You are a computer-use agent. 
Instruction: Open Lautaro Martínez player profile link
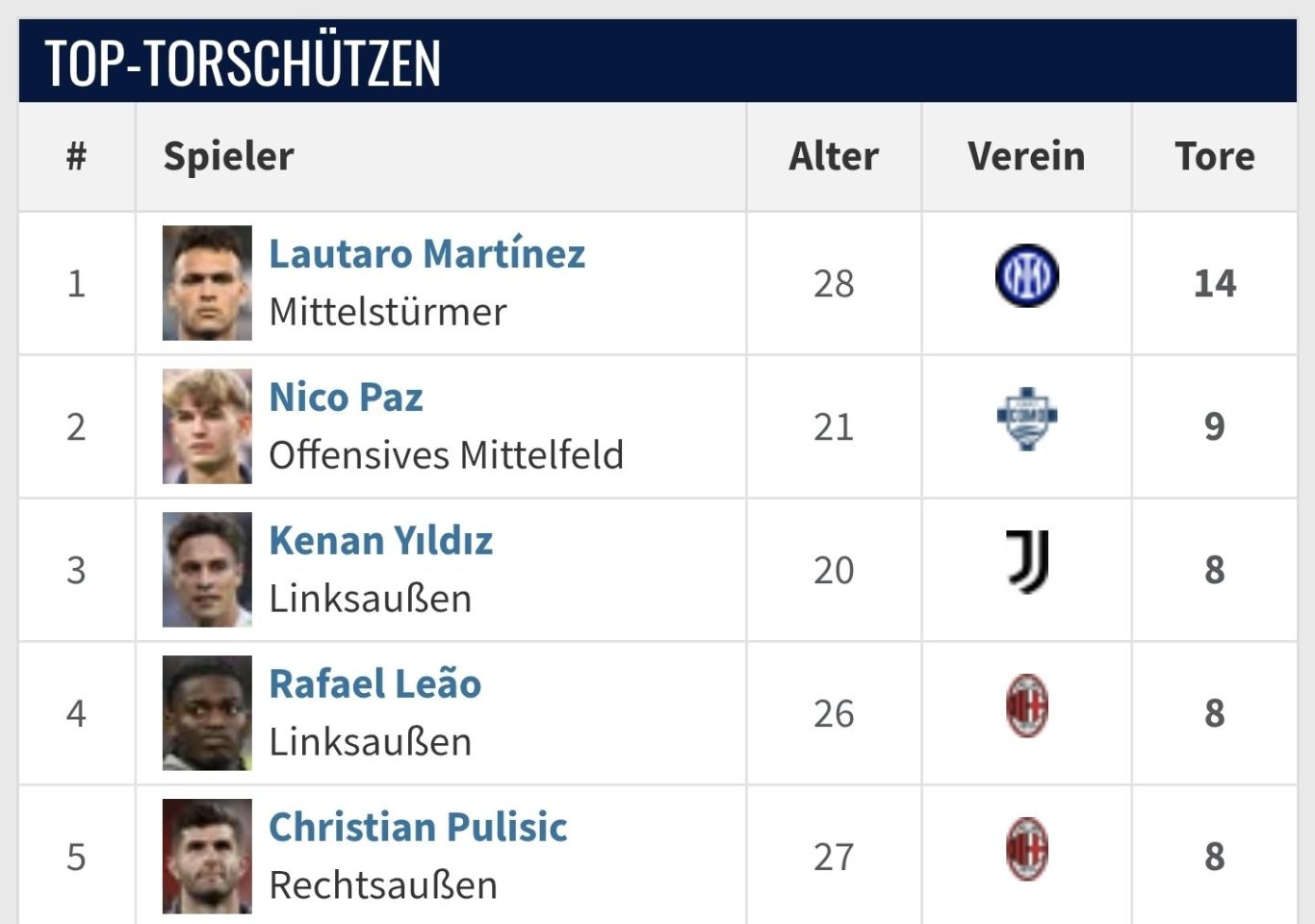click(x=426, y=254)
